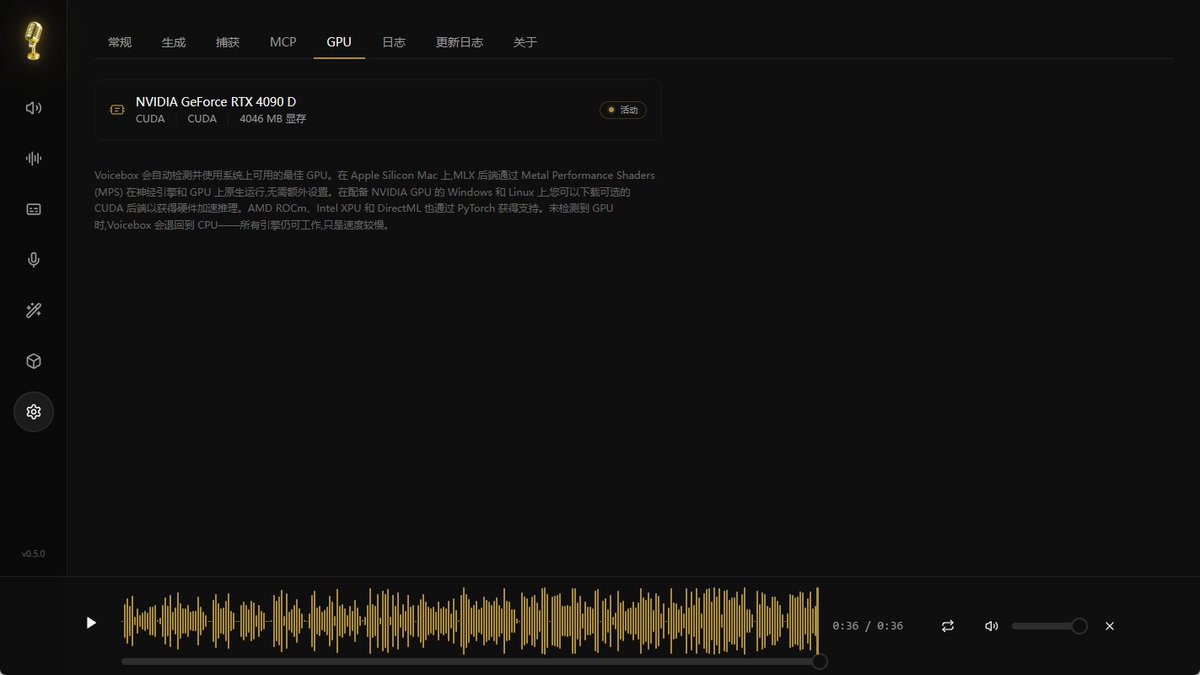1200x675 pixels.
Task: Open the captions panel icon in sidebar
Action: click(x=34, y=209)
